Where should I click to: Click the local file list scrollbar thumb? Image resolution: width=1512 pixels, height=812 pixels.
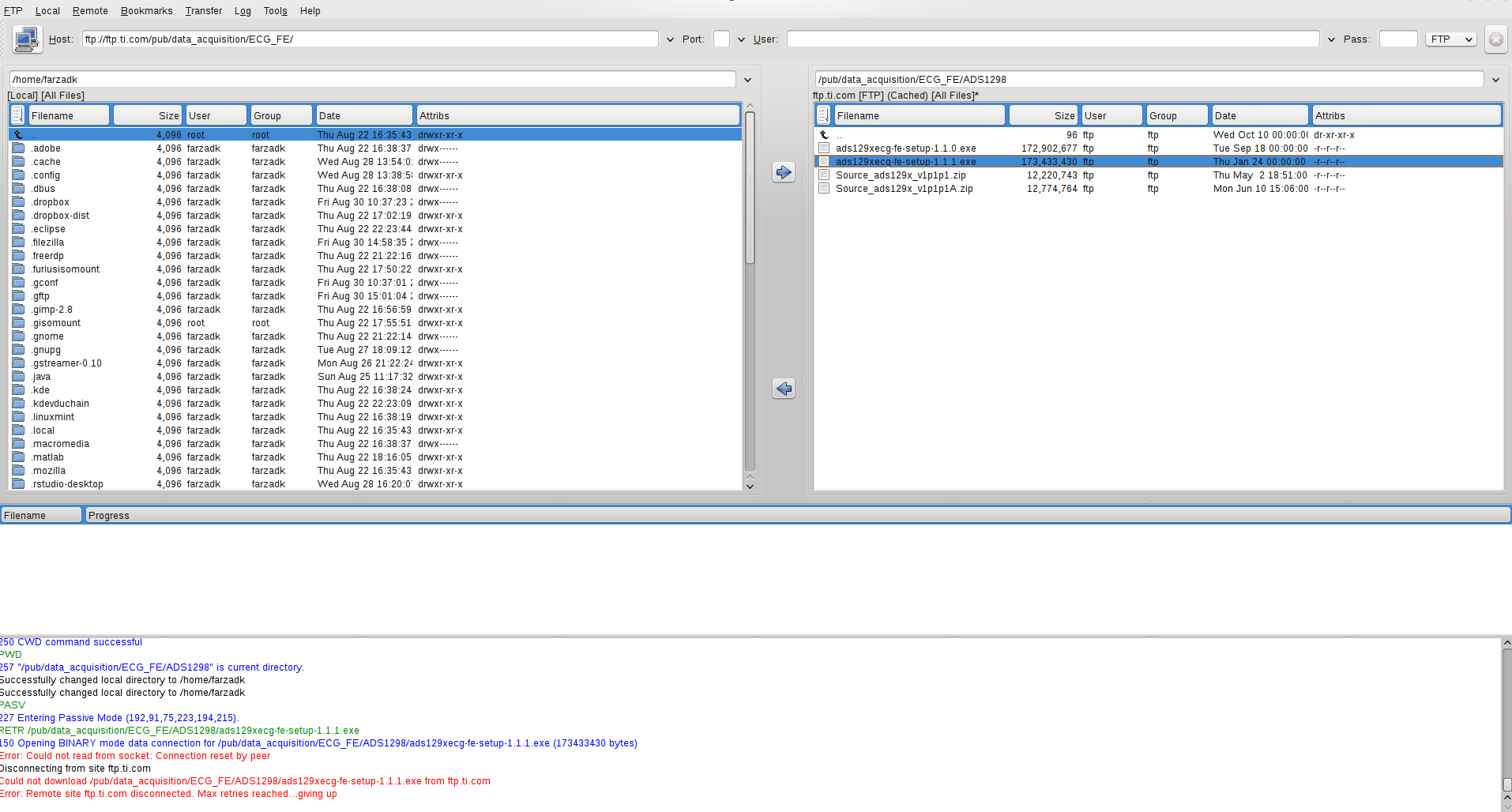tap(750, 188)
